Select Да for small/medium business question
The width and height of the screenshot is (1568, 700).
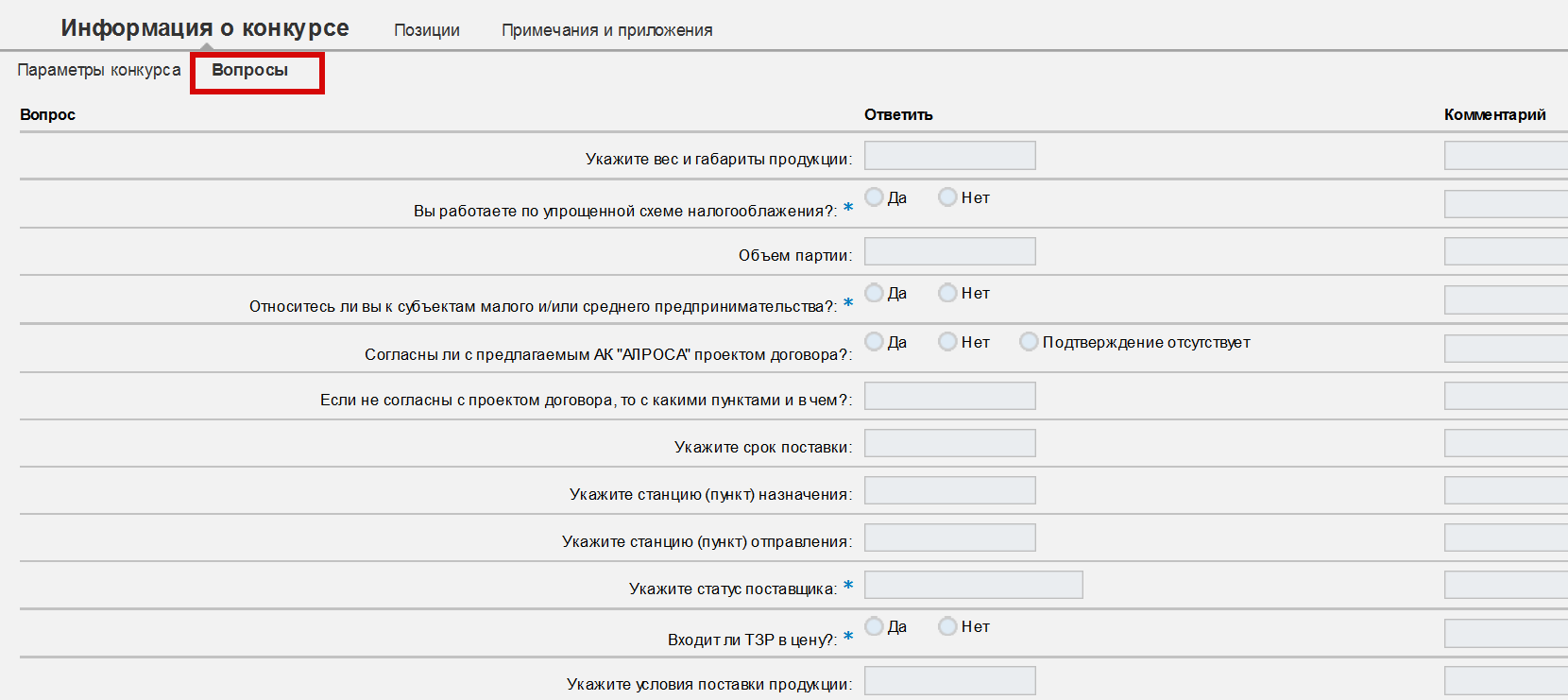point(875,293)
